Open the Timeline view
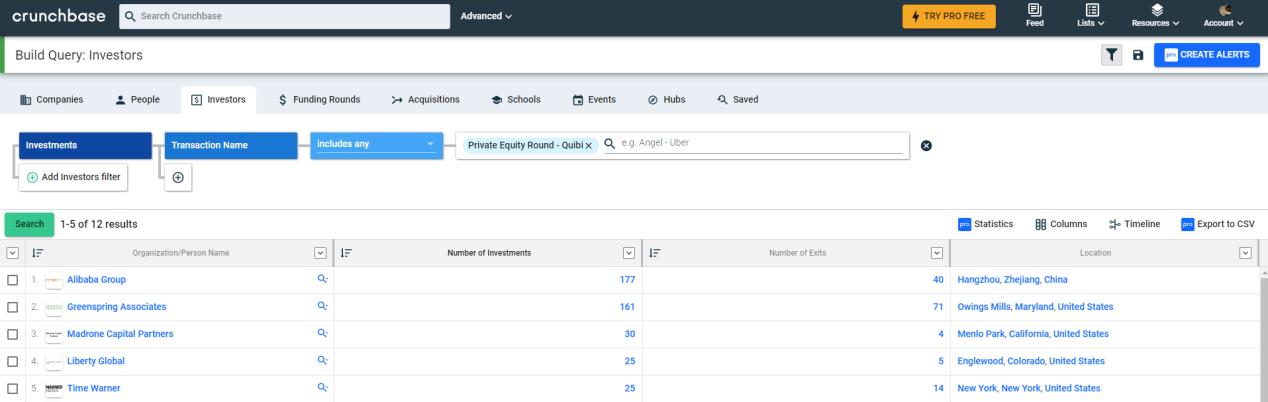This screenshot has height=402, width=1268. coord(1135,224)
